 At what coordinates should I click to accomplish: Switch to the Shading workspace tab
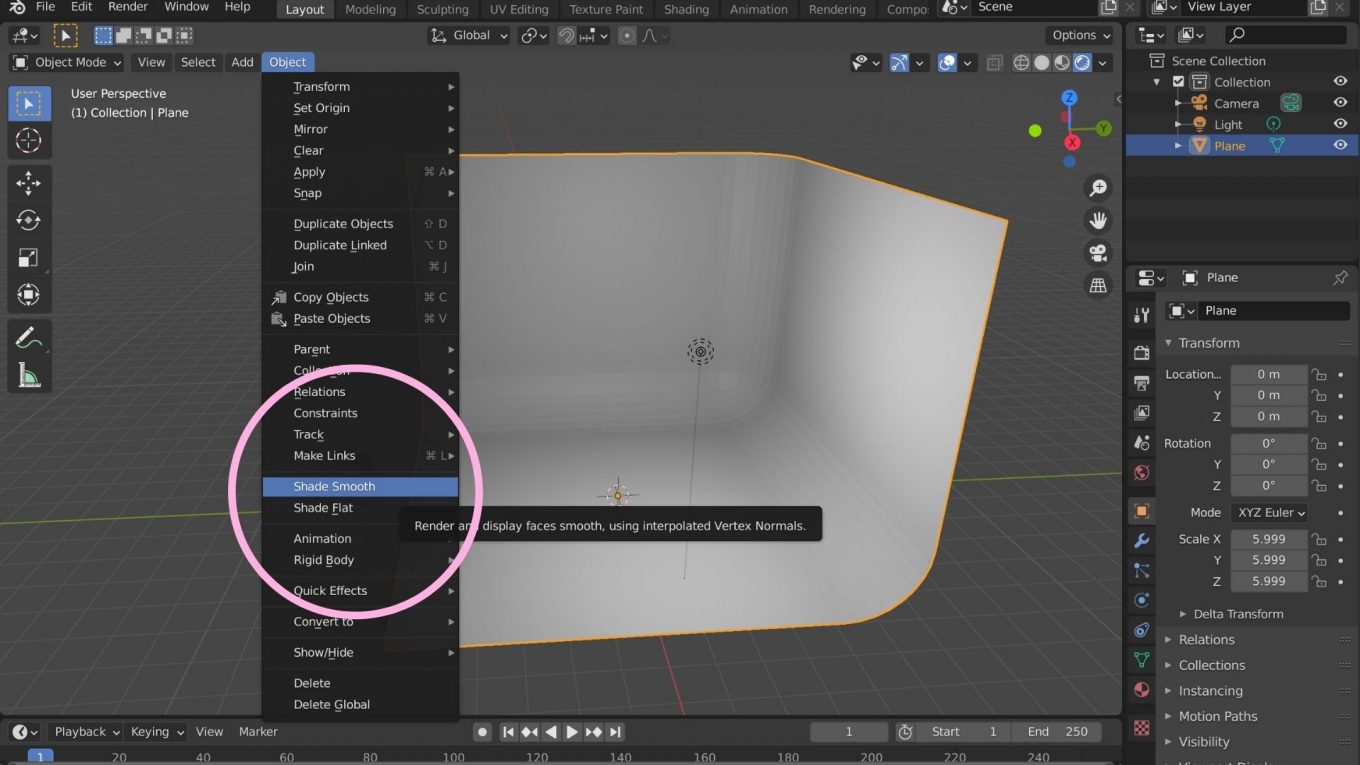[686, 9]
